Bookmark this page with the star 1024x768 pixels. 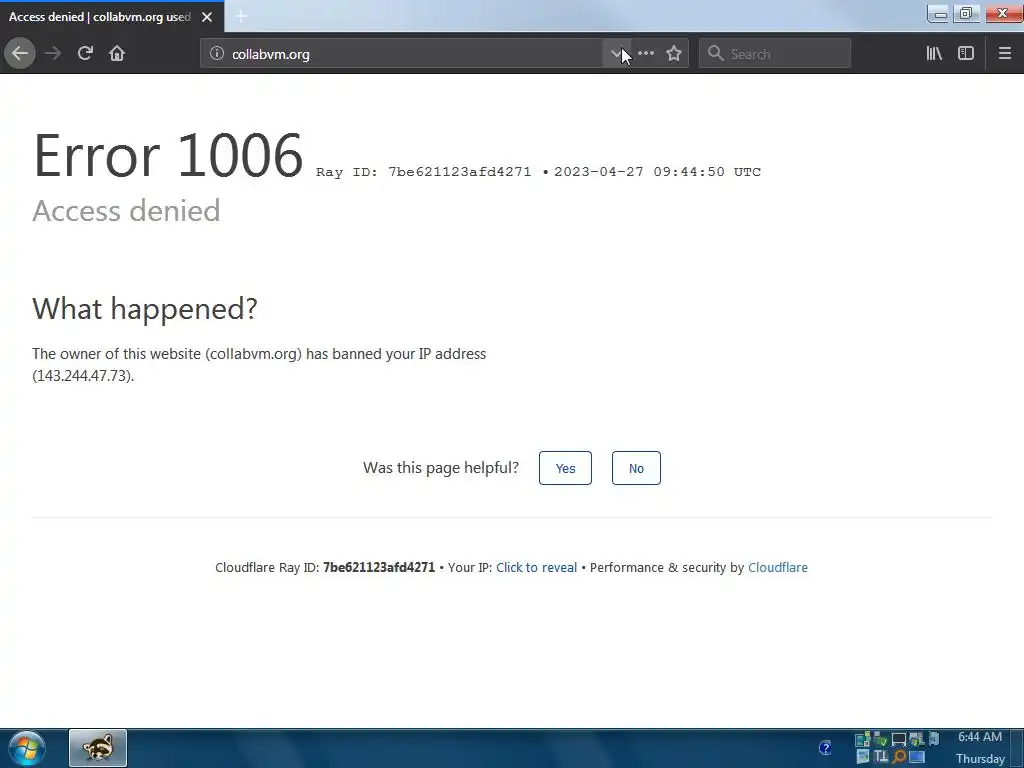point(674,54)
